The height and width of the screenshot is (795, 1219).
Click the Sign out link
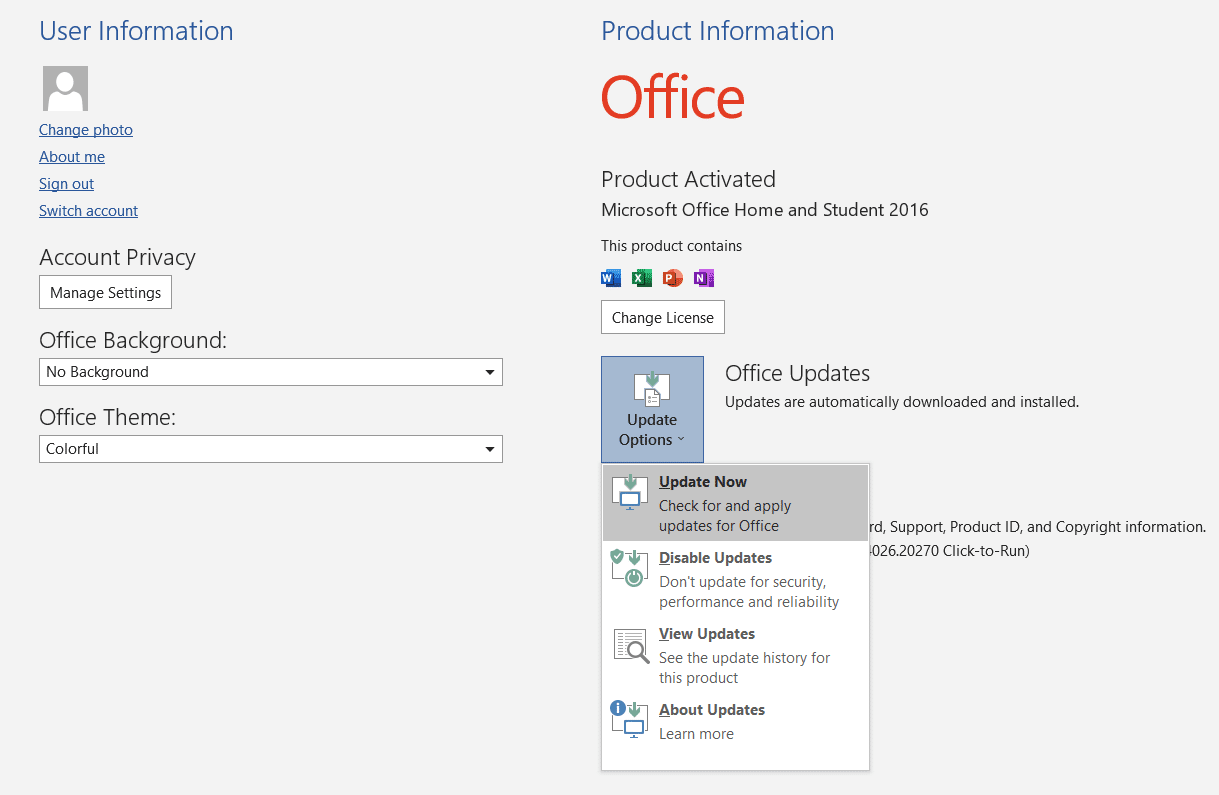click(x=66, y=183)
